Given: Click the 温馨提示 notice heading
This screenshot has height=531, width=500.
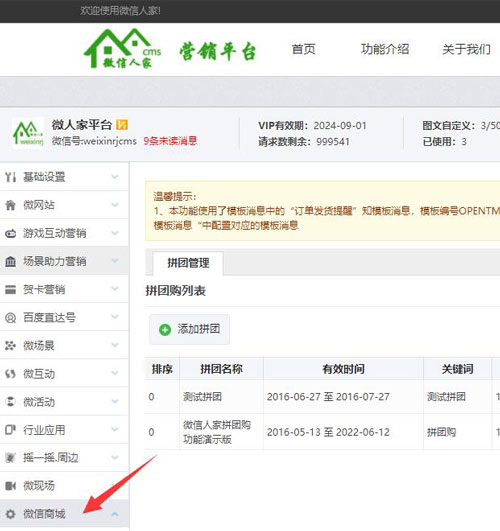Looking at the screenshot, I should [175, 196].
